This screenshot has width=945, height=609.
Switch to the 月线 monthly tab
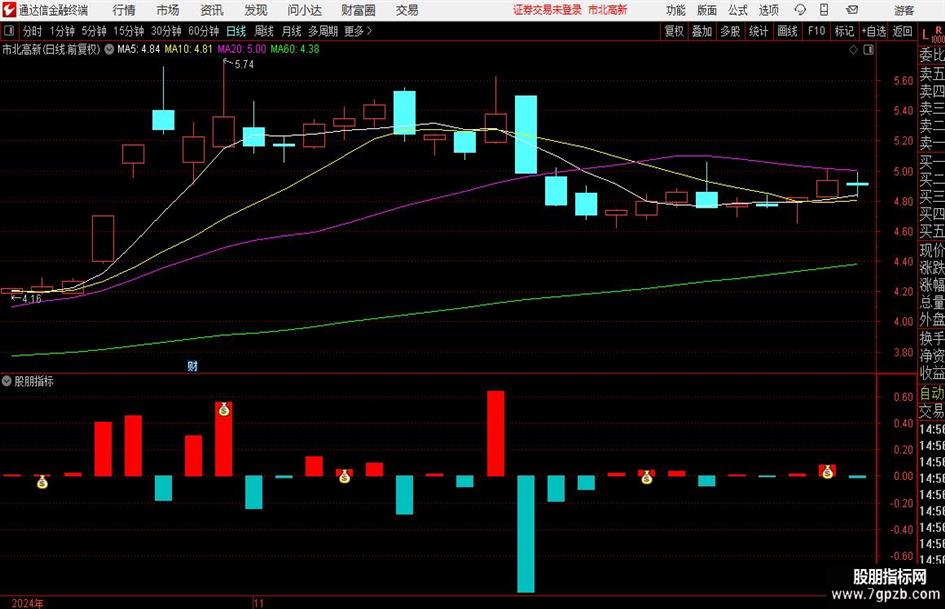tap(292, 31)
